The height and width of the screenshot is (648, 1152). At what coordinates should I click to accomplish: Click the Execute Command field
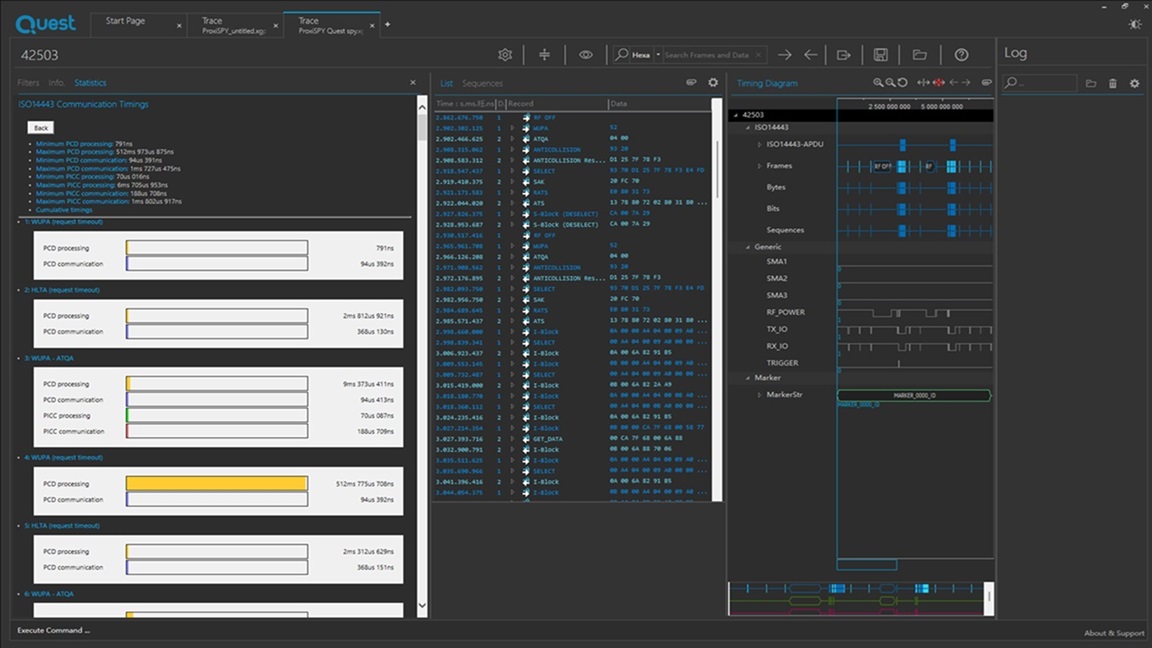[x=54, y=630]
